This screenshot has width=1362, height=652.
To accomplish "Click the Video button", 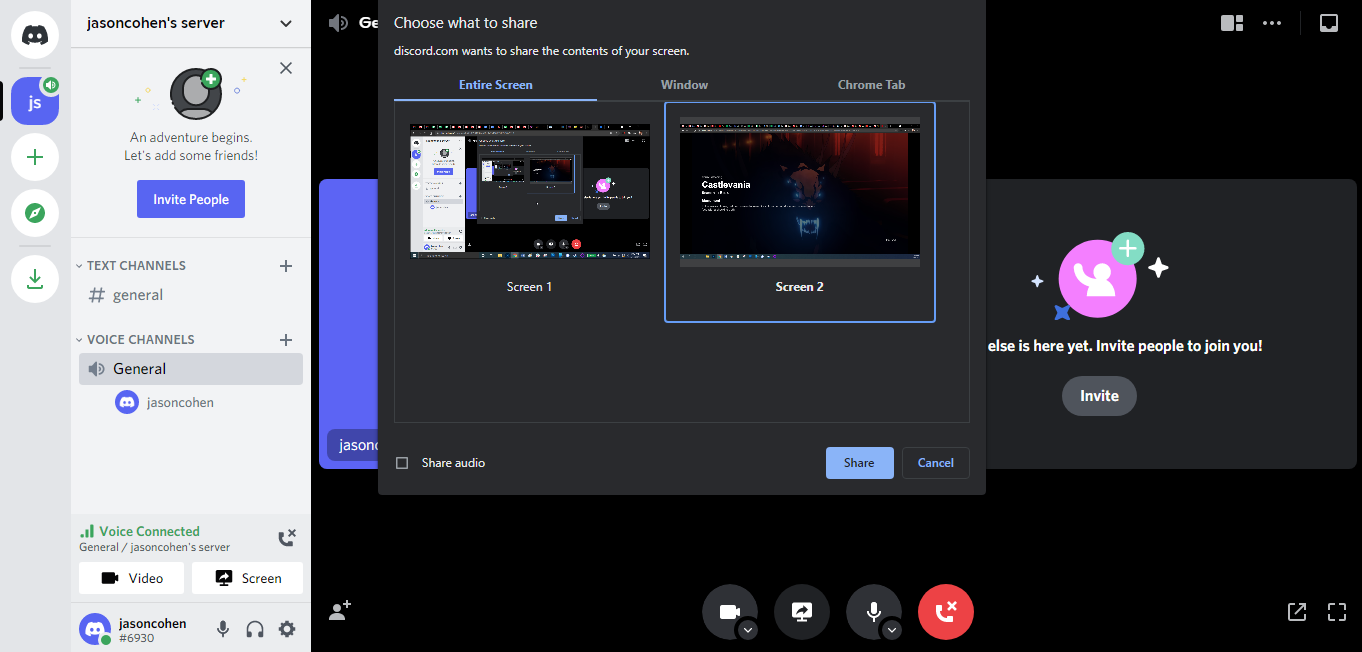I will [131, 578].
